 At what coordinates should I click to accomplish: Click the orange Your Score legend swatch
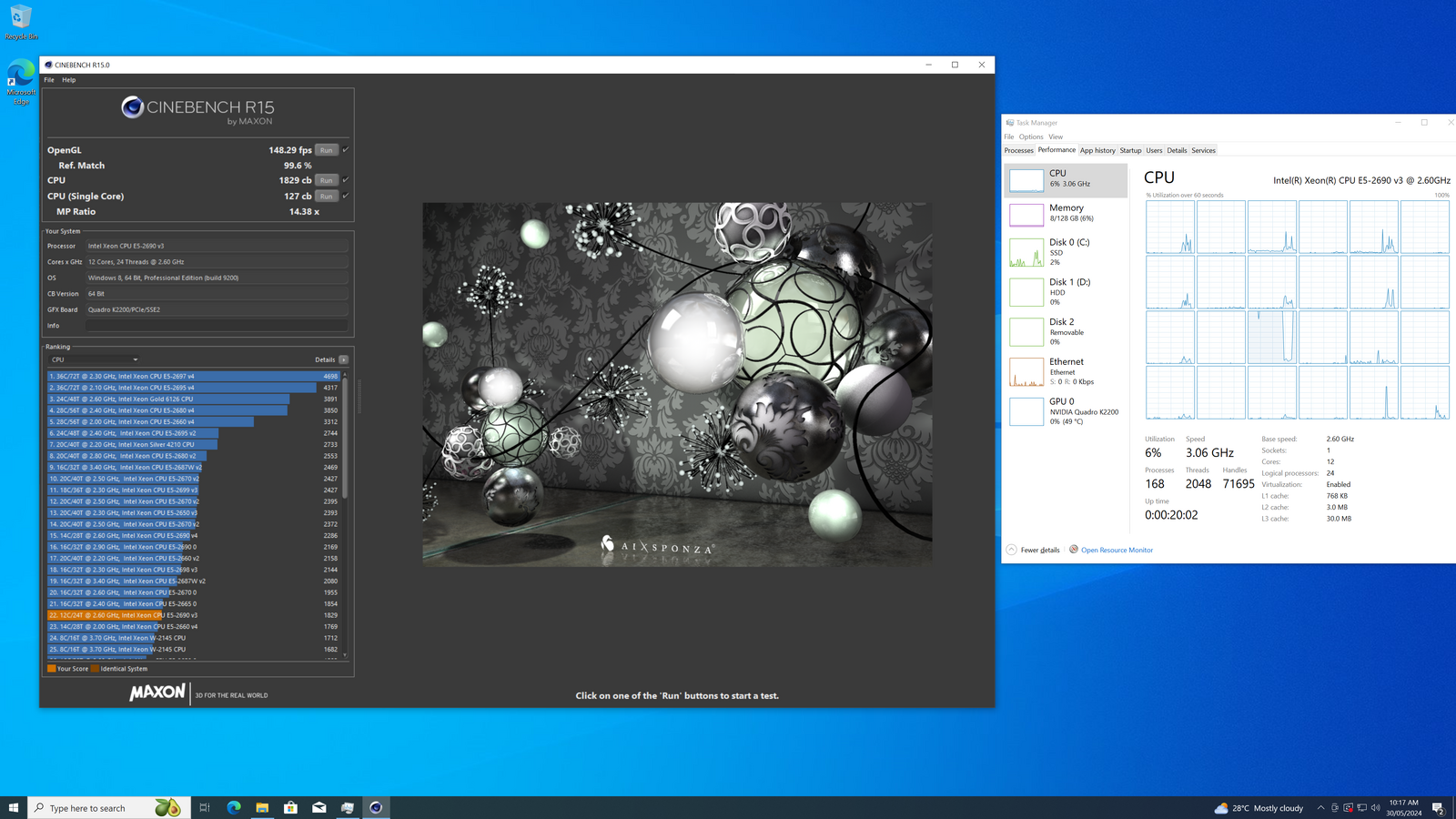[52, 669]
